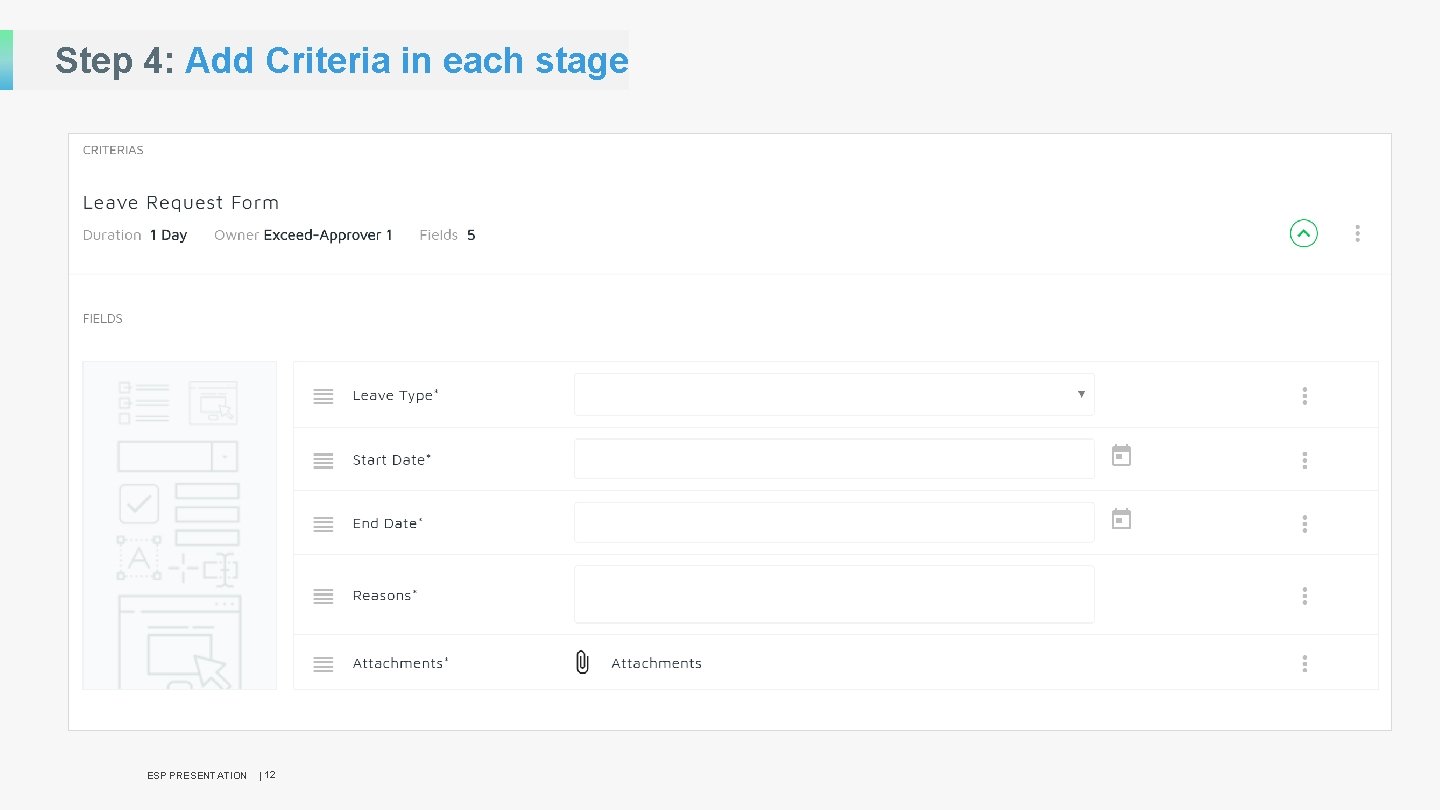Click the owner Exceed-Approver 1
This screenshot has width=1440, height=810.
(x=327, y=235)
